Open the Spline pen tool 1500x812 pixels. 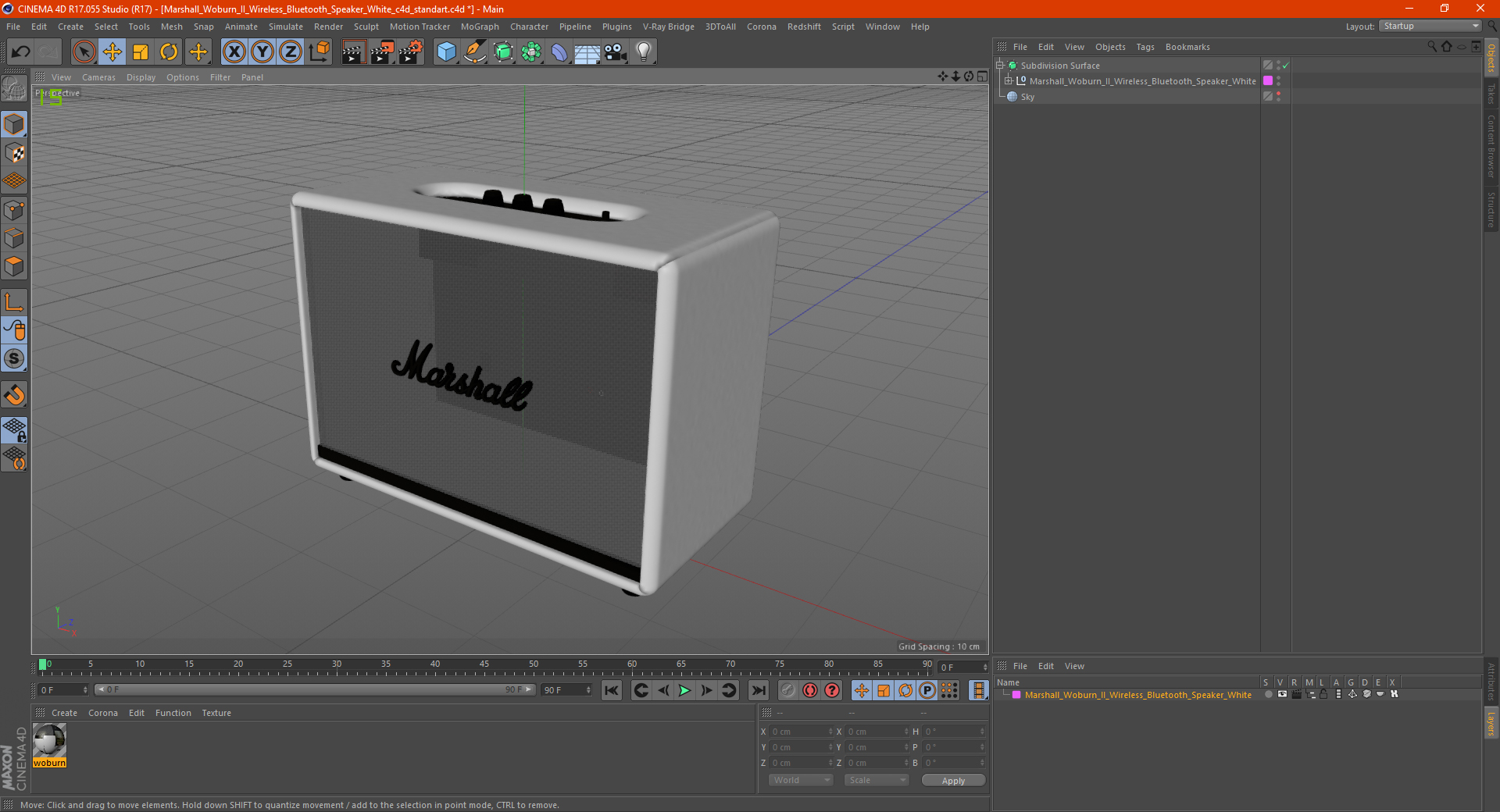tap(474, 52)
